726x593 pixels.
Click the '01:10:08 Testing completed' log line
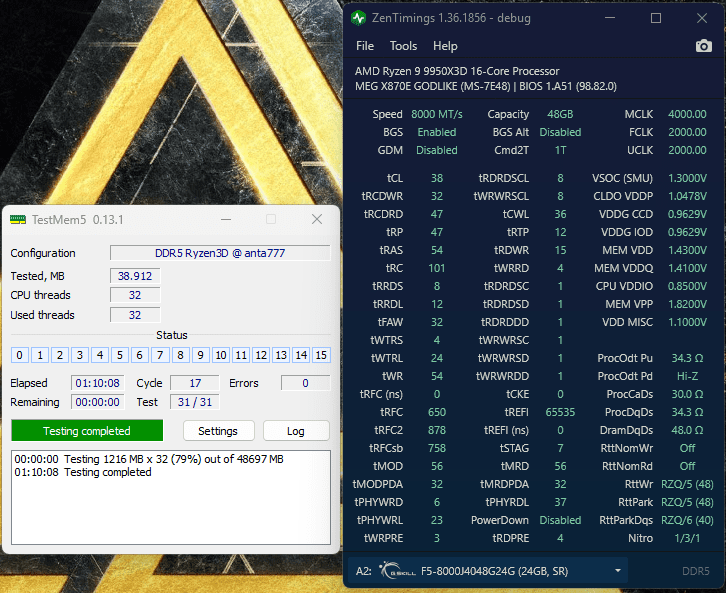tap(83, 472)
